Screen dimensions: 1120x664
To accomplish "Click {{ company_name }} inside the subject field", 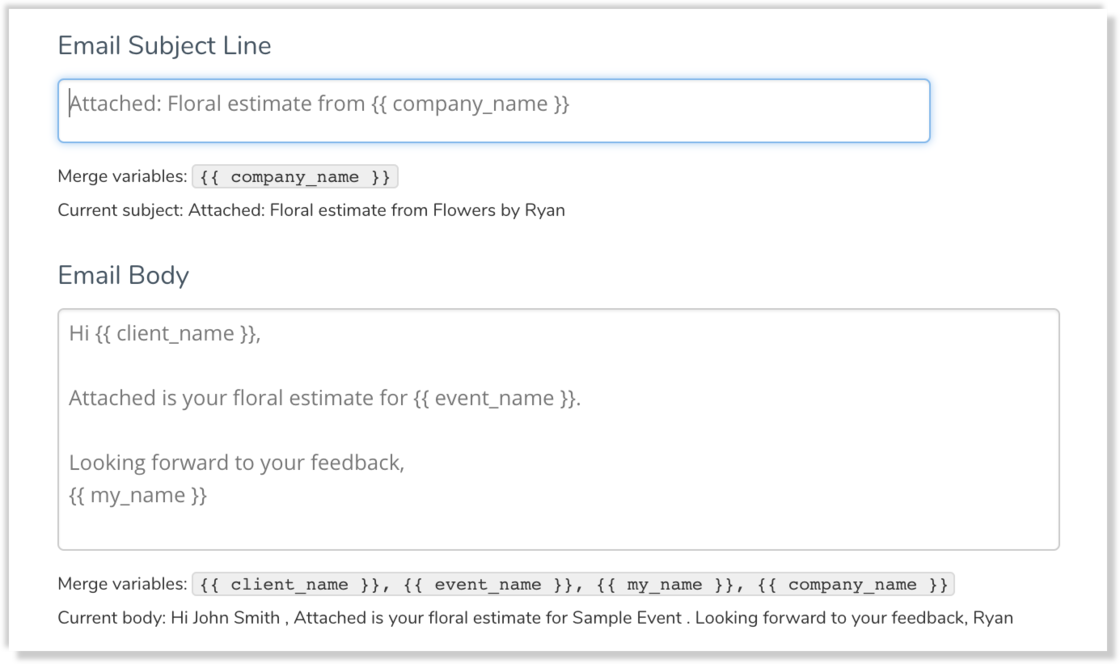I will pos(470,104).
